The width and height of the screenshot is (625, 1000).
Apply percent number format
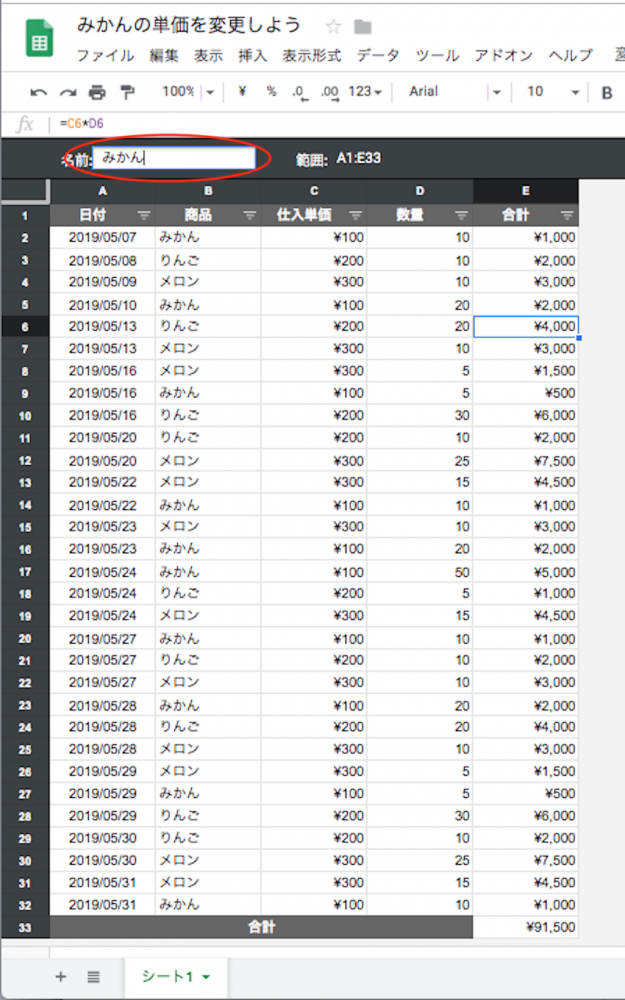coord(271,92)
